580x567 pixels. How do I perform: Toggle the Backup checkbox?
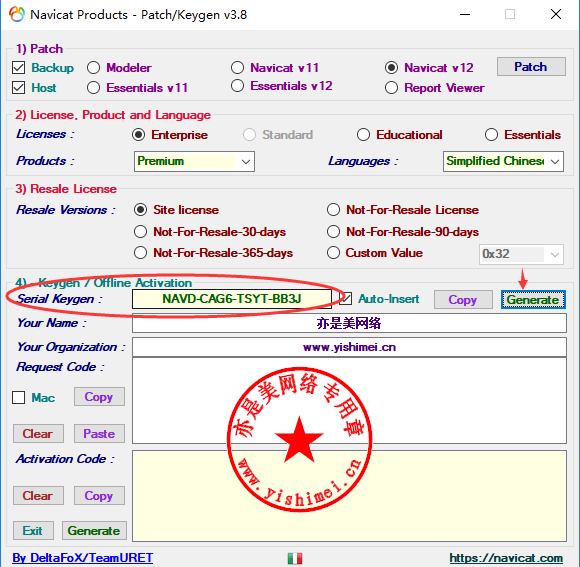[x=18, y=68]
